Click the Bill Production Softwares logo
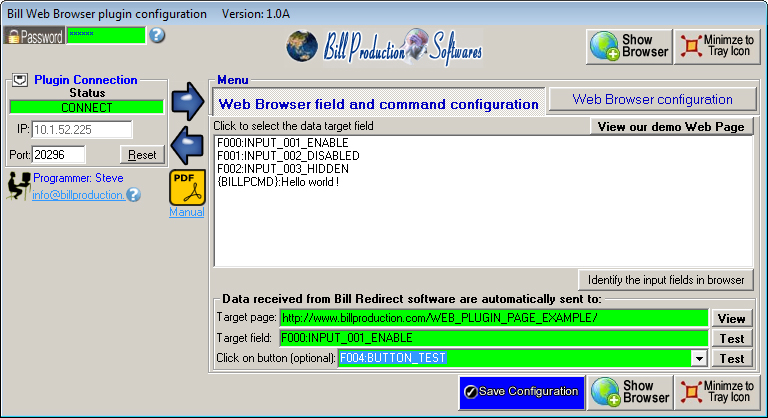768x418 pixels. tap(384, 48)
